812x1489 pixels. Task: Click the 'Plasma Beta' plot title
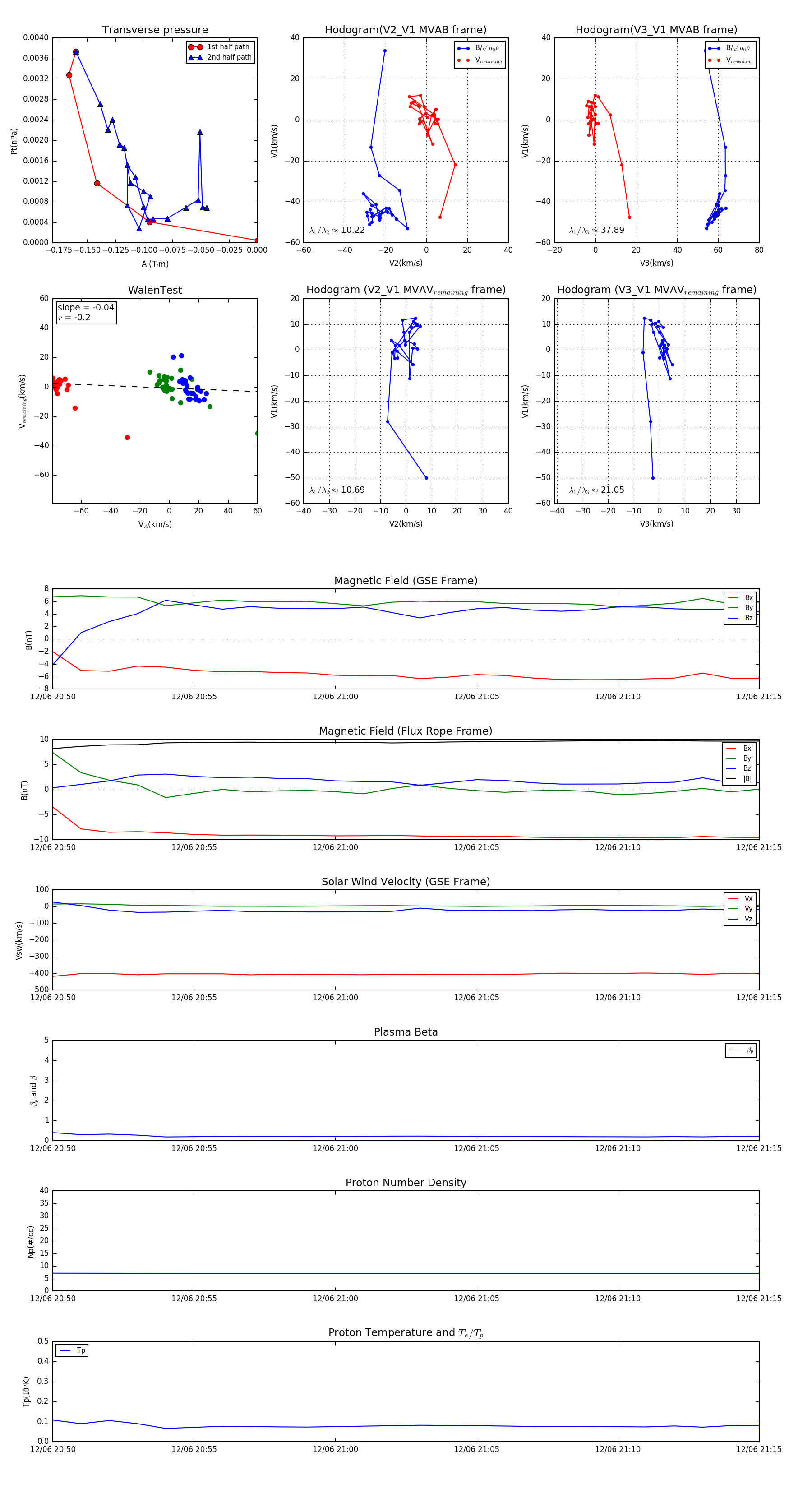click(406, 1032)
